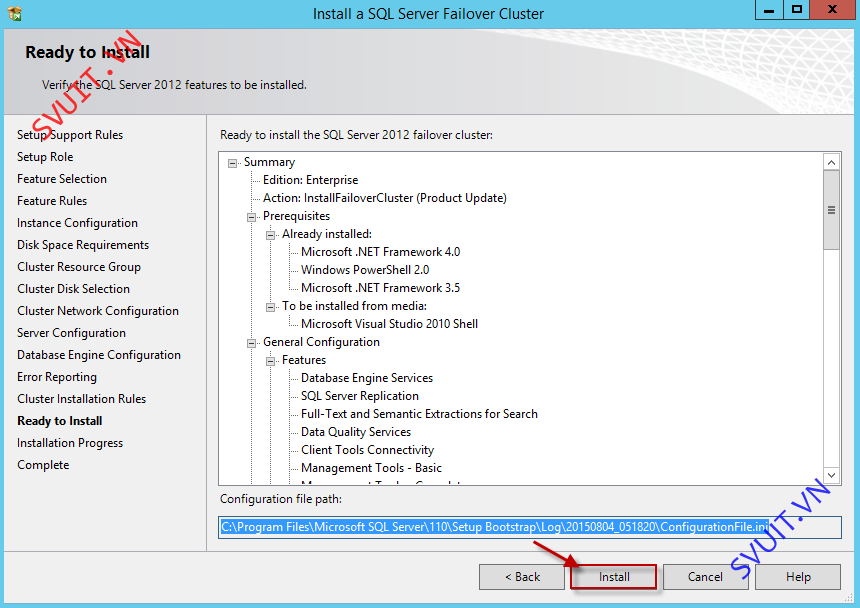Select Microsoft Visual Studio 2010 Shell row
The width and height of the screenshot is (860, 608).
(x=389, y=324)
